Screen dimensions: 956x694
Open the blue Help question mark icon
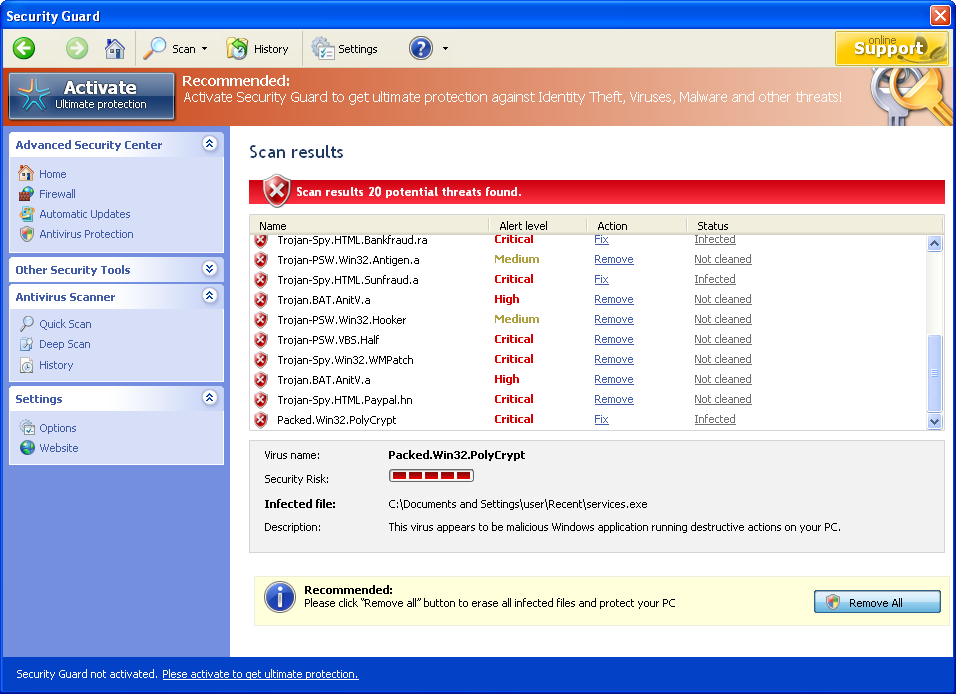(x=421, y=48)
